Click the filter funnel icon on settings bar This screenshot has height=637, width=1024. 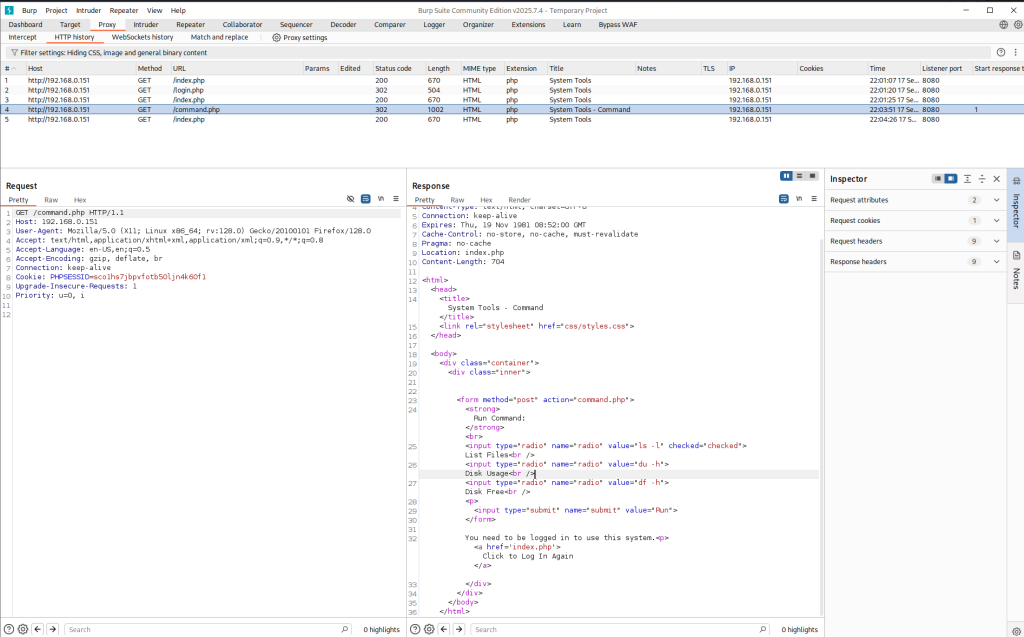coord(13,52)
